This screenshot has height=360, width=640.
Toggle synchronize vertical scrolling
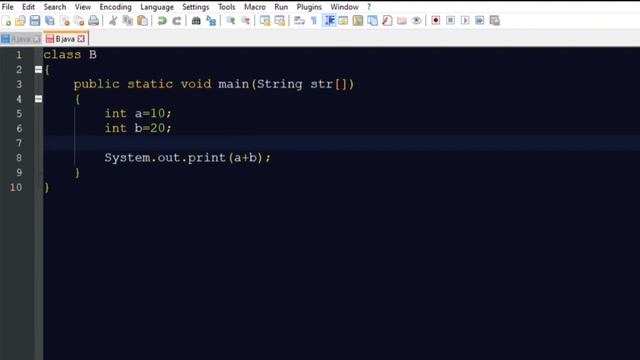[x=265, y=20]
